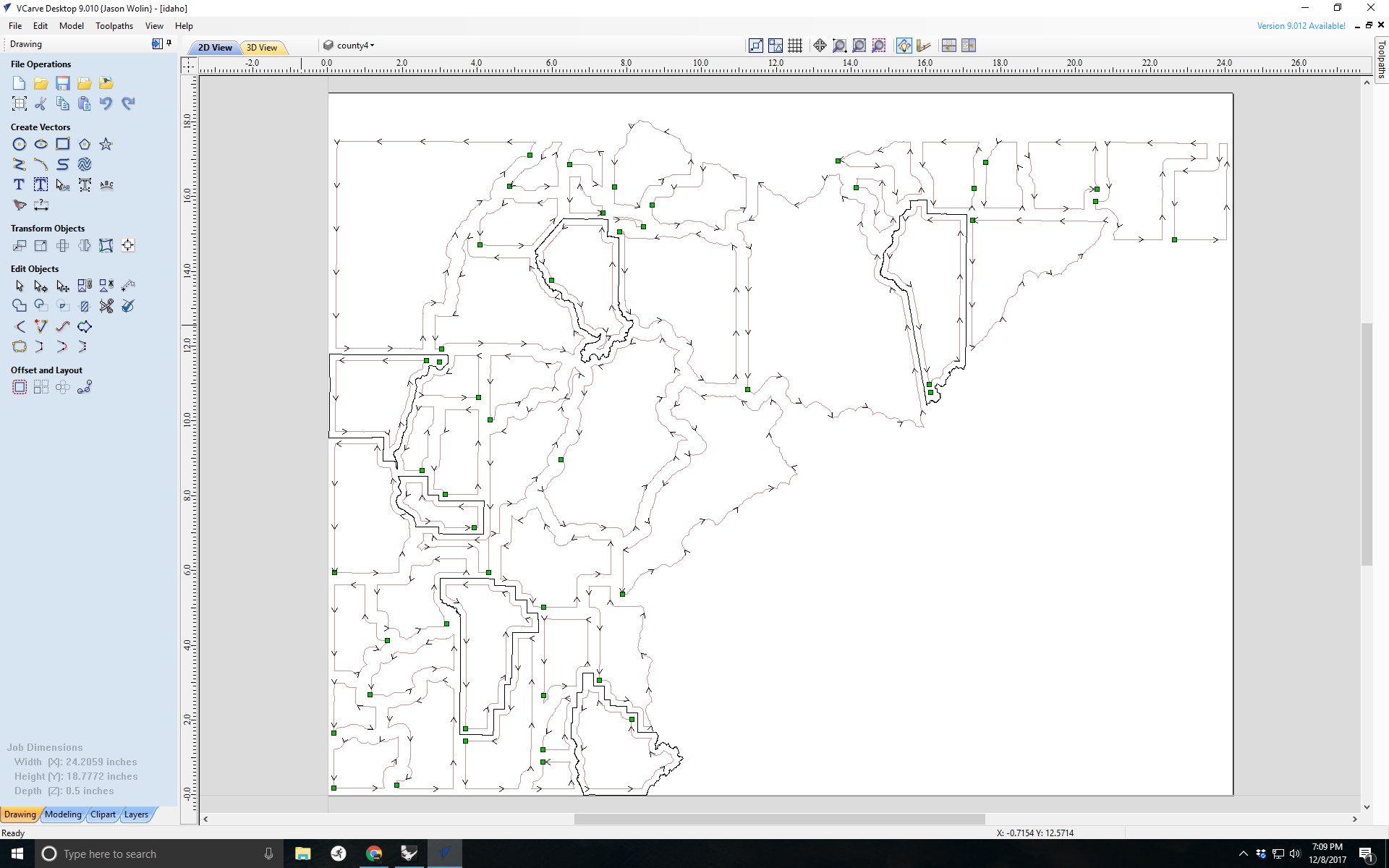The width and height of the screenshot is (1389, 868).
Task: Activate the pan view tool
Action: [820, 46]
